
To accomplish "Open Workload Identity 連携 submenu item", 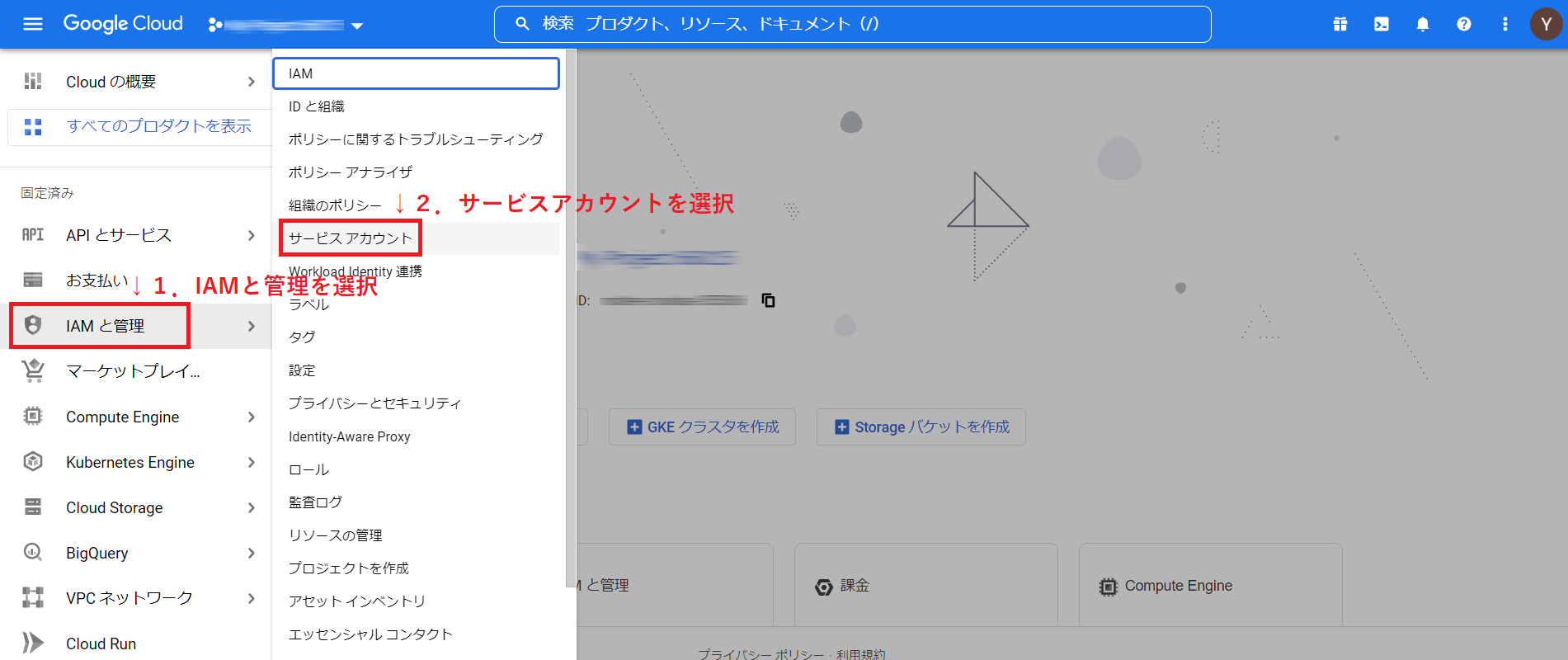I will 416,271.
